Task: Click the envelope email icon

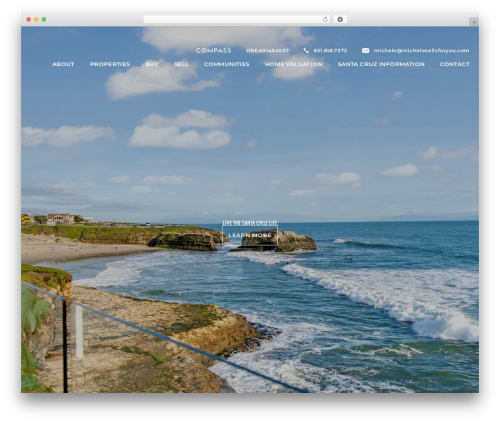Action: (x=365, y=51)
